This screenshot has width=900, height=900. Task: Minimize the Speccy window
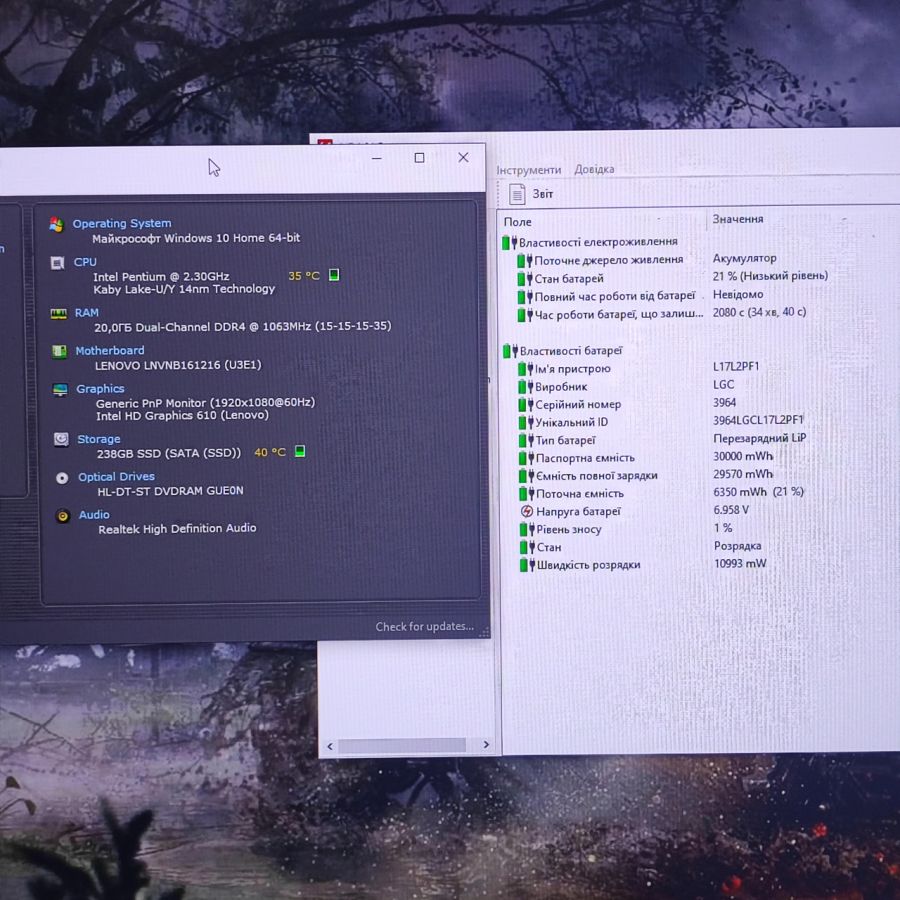coord(377,158)
